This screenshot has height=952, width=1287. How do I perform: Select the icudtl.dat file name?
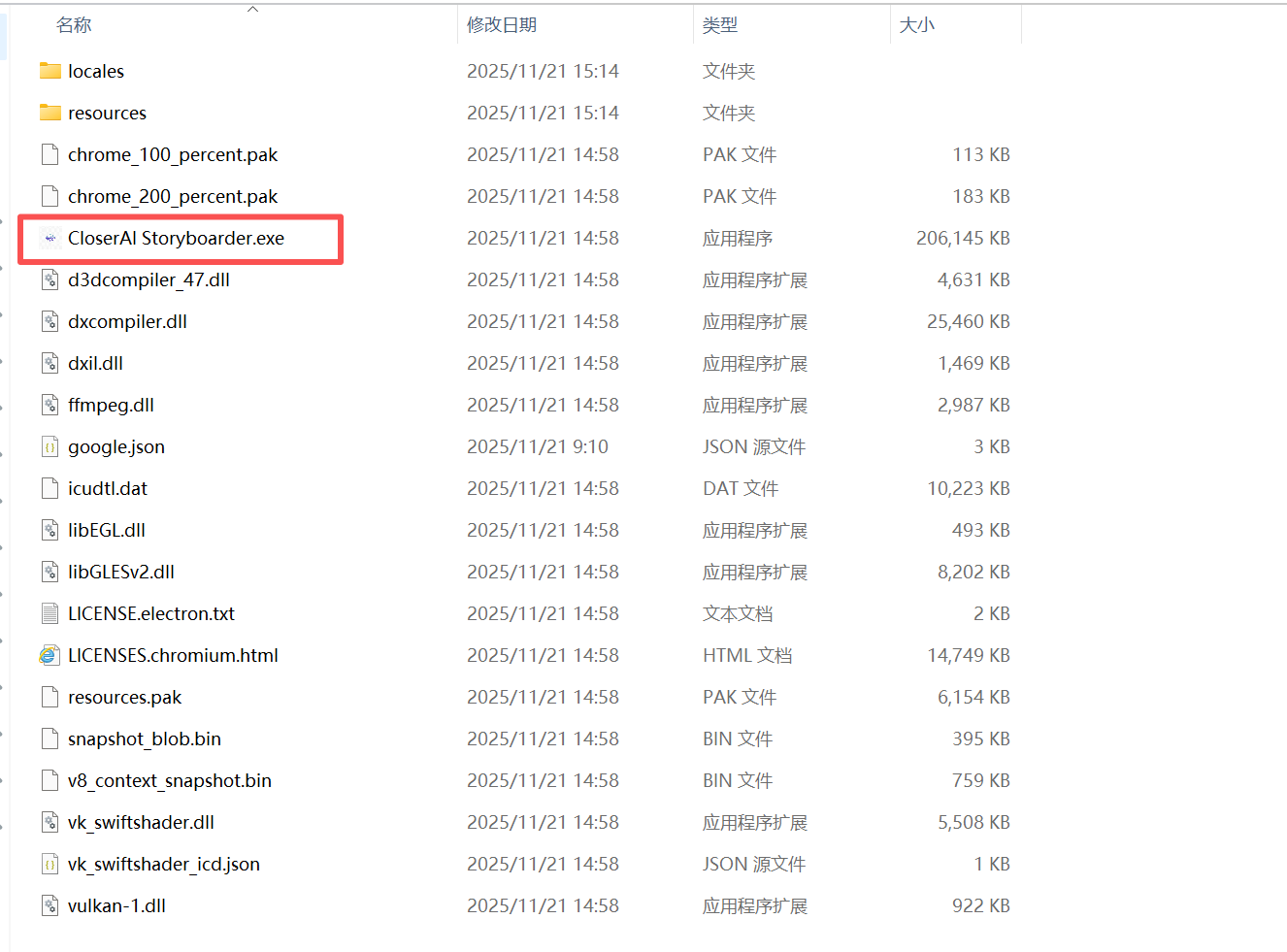[x=108, y=488]
